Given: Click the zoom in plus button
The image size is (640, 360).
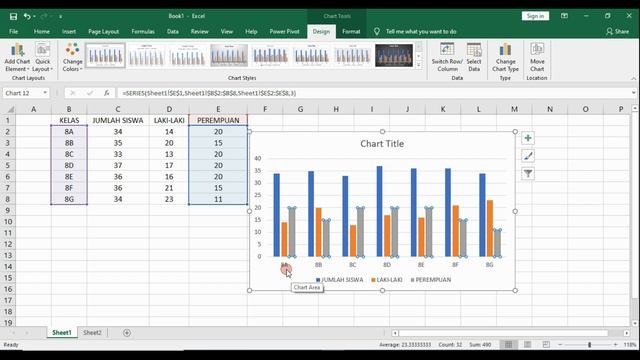Looking at the screenshot, I should point(616,345).
